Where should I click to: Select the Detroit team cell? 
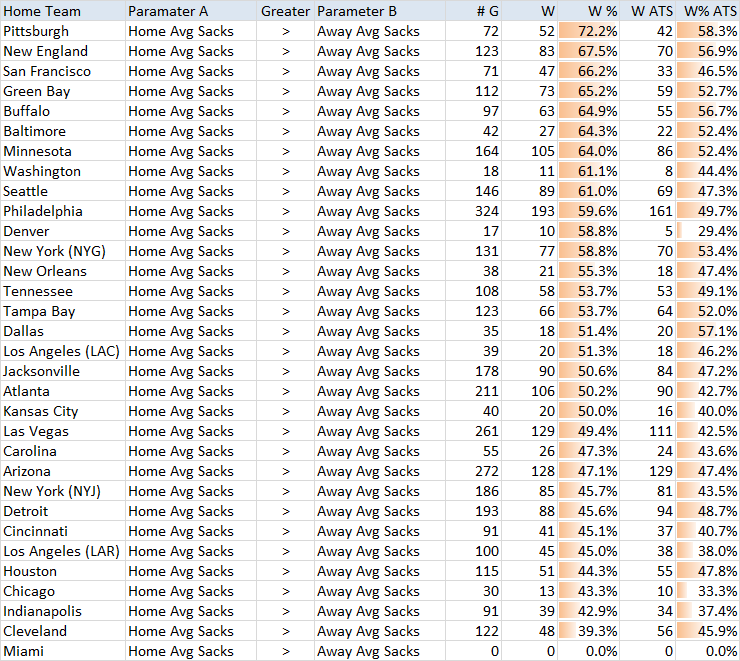pos(63,511)
